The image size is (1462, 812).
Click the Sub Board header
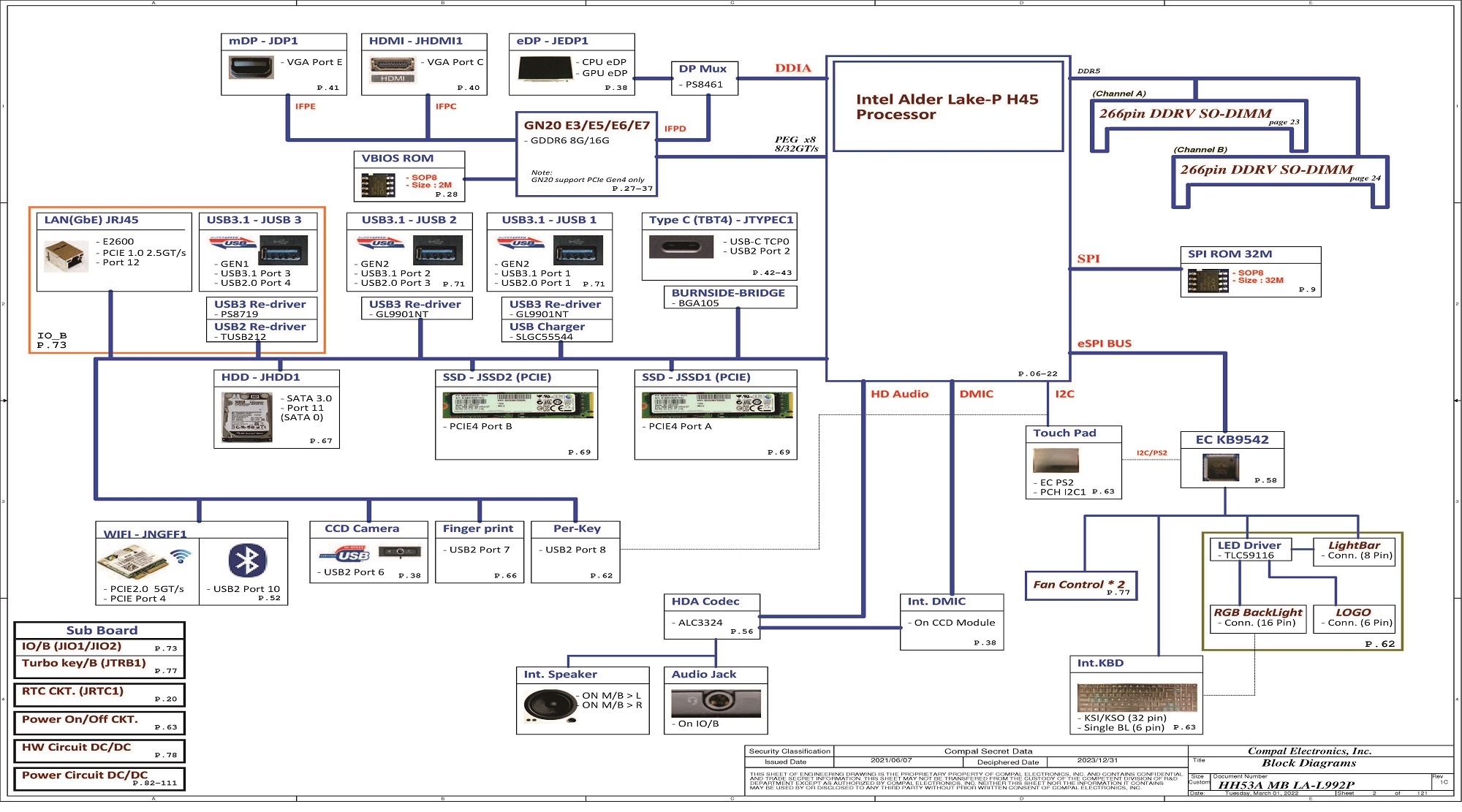pos(100,630)
